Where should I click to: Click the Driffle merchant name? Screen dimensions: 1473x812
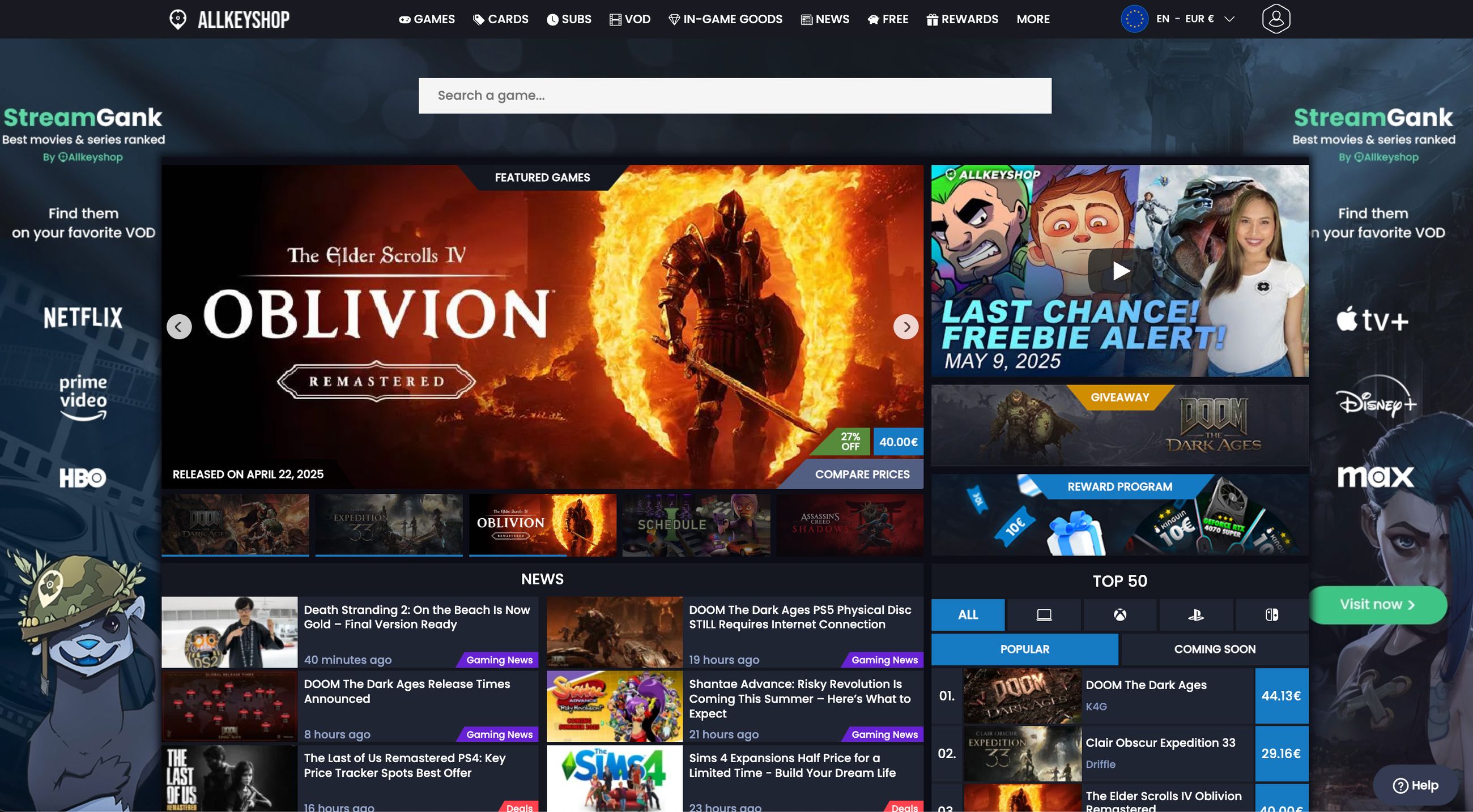point(1100,764)
